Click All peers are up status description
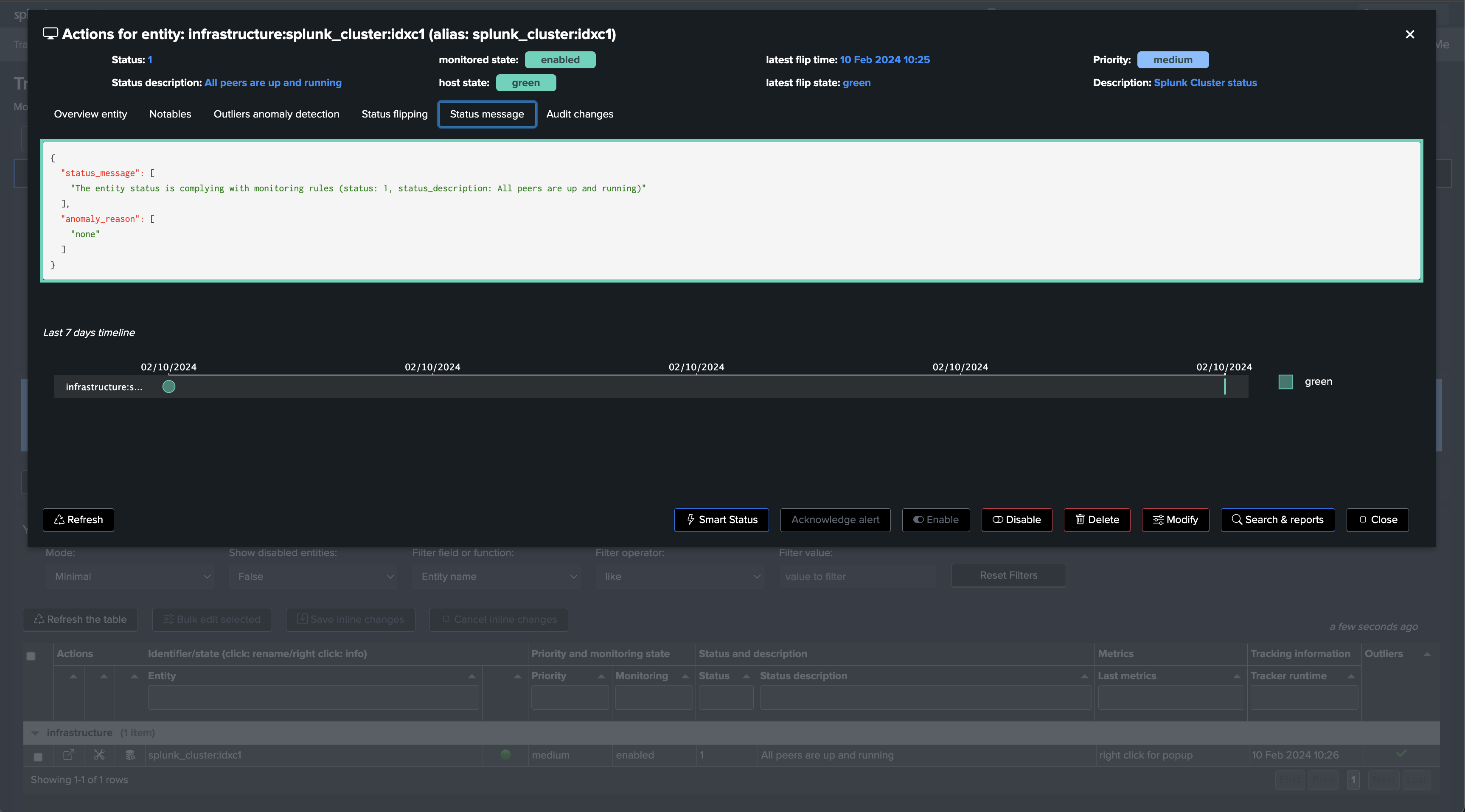1465x812 pixels. pos(273,83)
